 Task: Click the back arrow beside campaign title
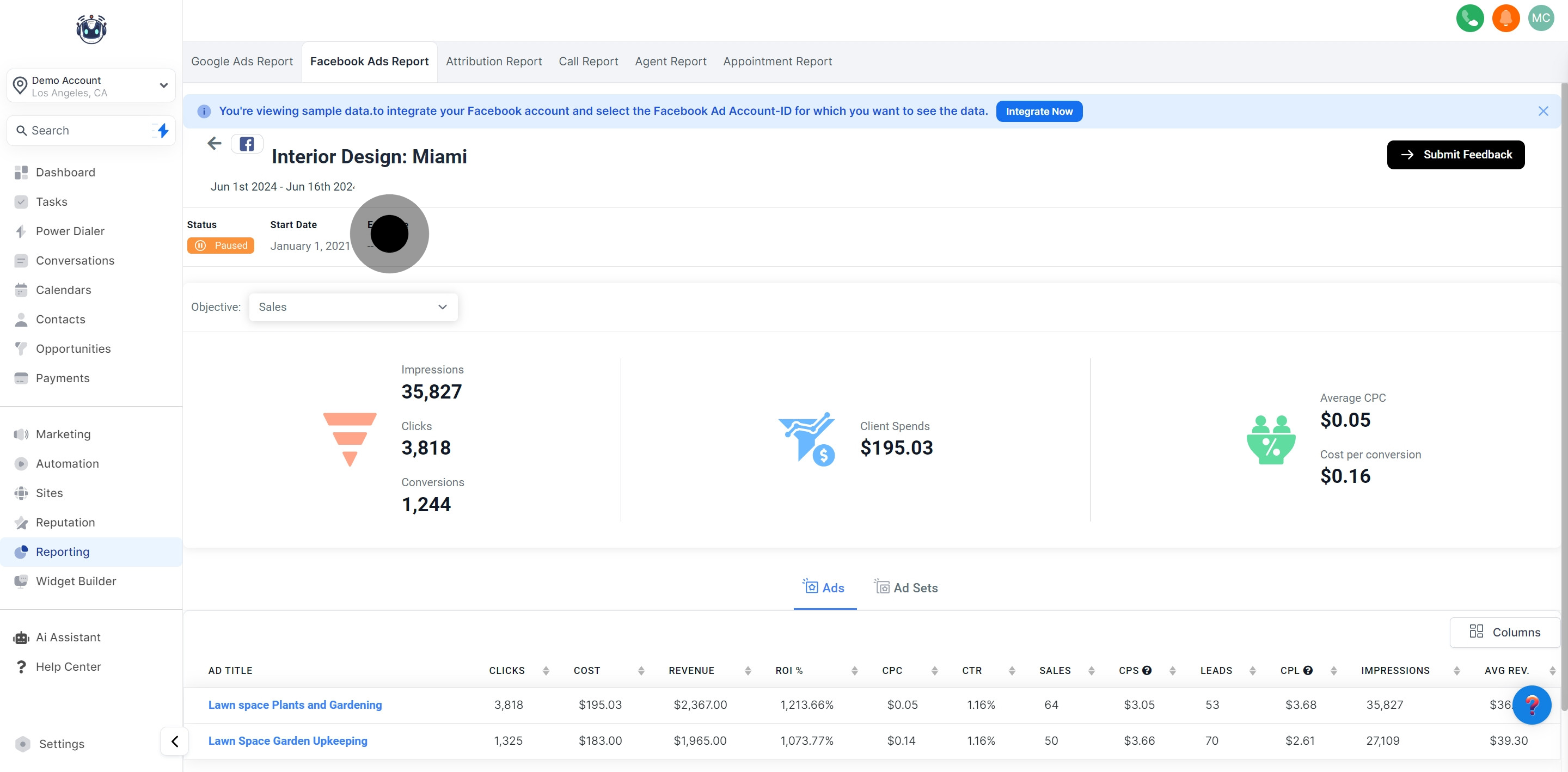[215, 144]
